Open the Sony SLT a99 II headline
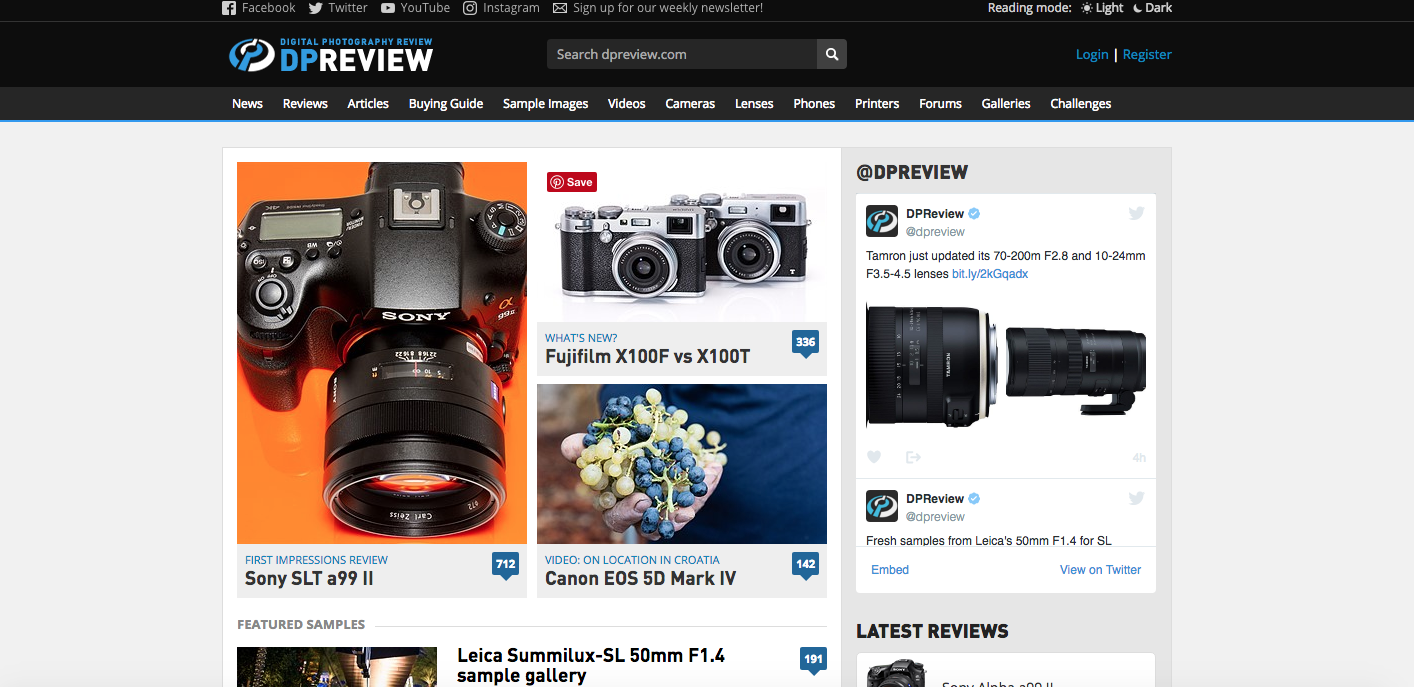1414x687 pixels. pos(309,578)
